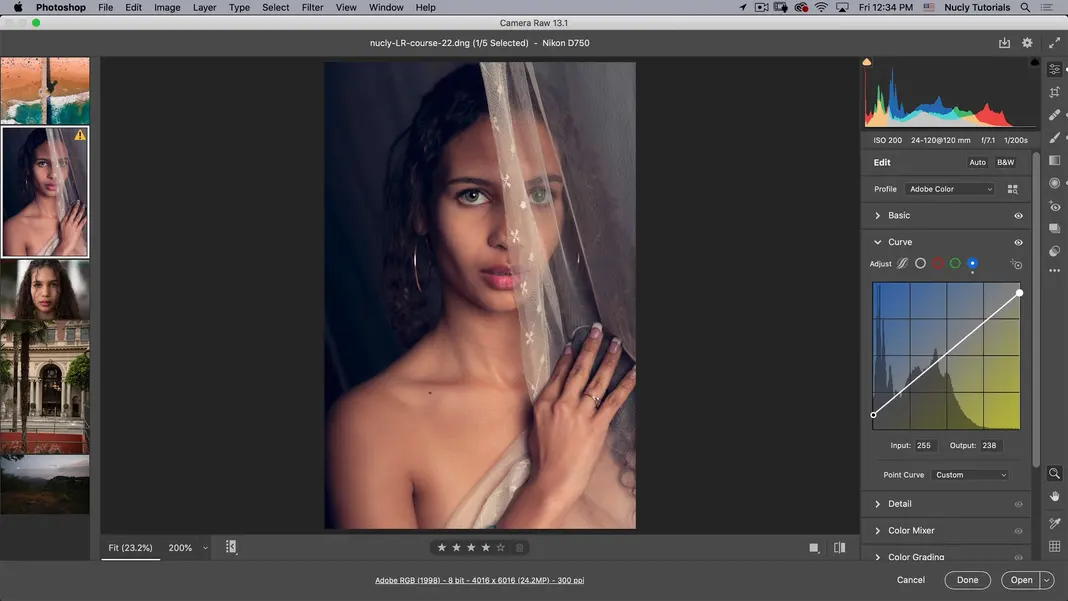
Task: Click the Auto edit button
Action: click(x=977, y=162)
